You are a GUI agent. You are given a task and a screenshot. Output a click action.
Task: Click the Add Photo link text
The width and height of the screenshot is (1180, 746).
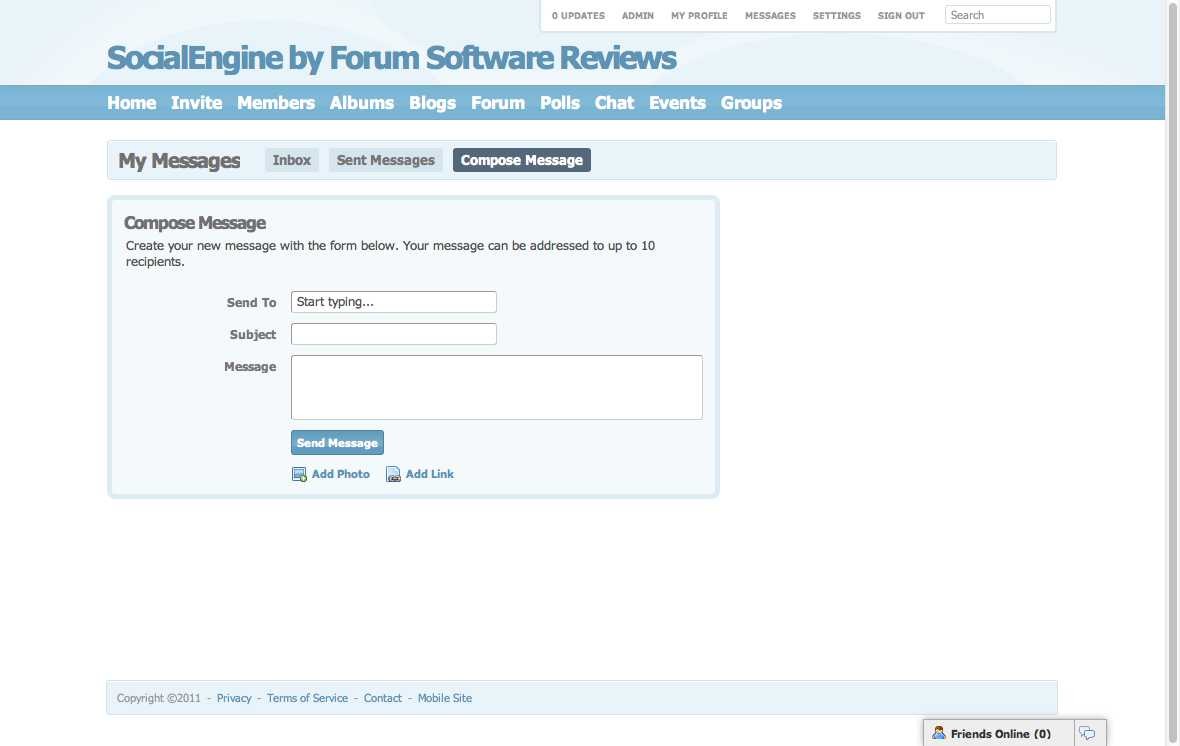coord(340,474)
